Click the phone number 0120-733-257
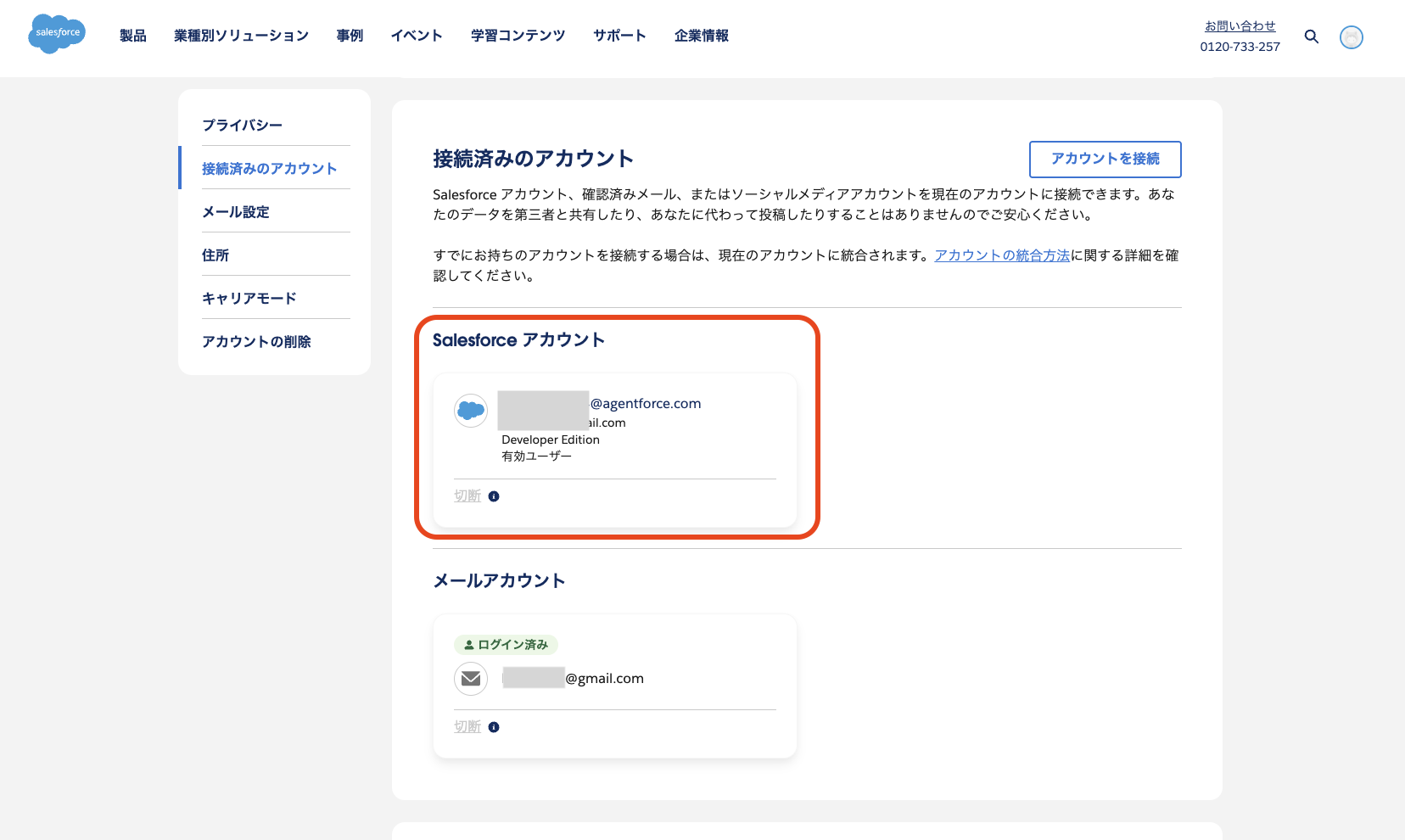This screenshot has width=1405, height=840. click(x=1240, y=47)
